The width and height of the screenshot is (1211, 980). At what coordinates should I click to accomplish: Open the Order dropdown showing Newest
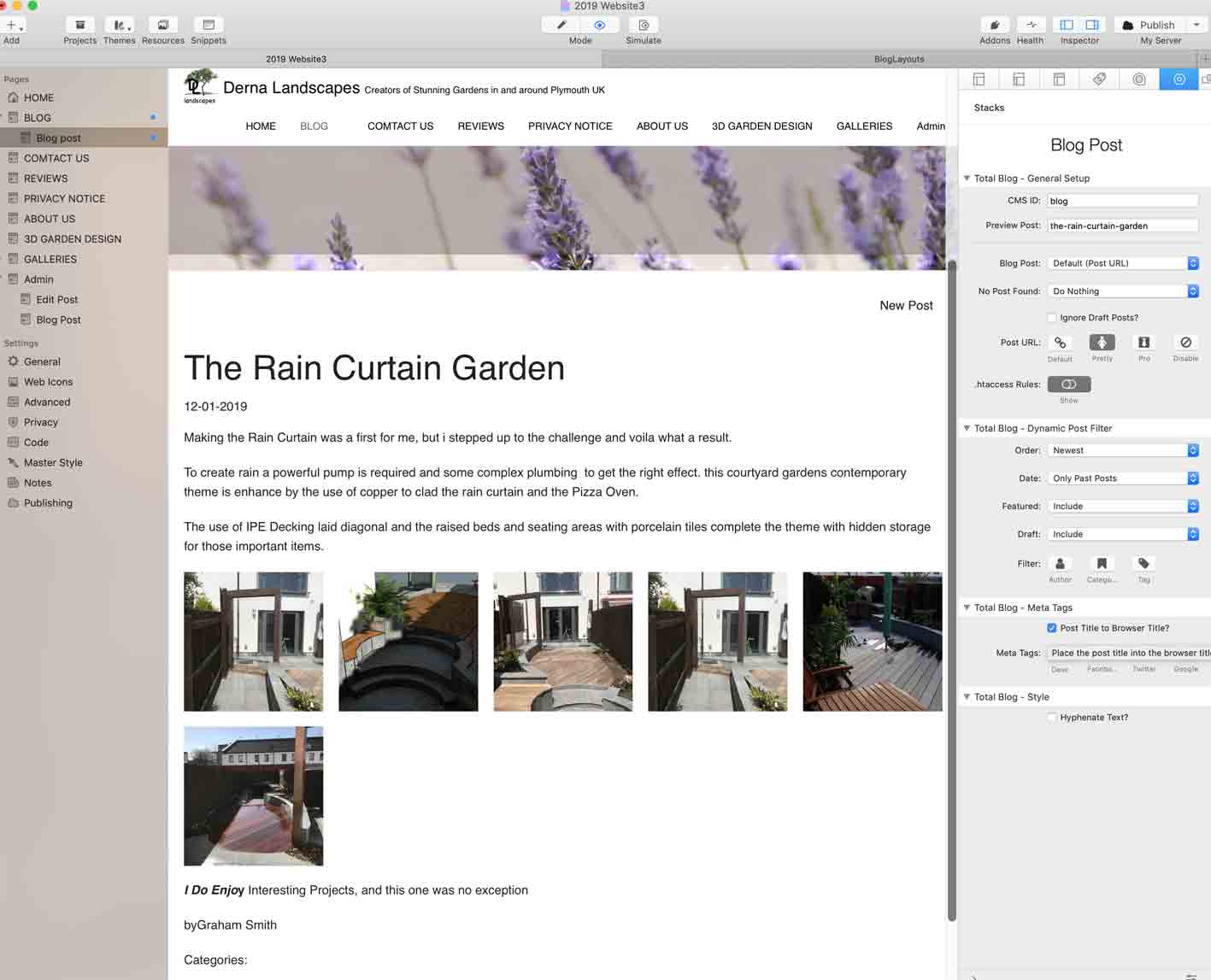click(1123, 450)
